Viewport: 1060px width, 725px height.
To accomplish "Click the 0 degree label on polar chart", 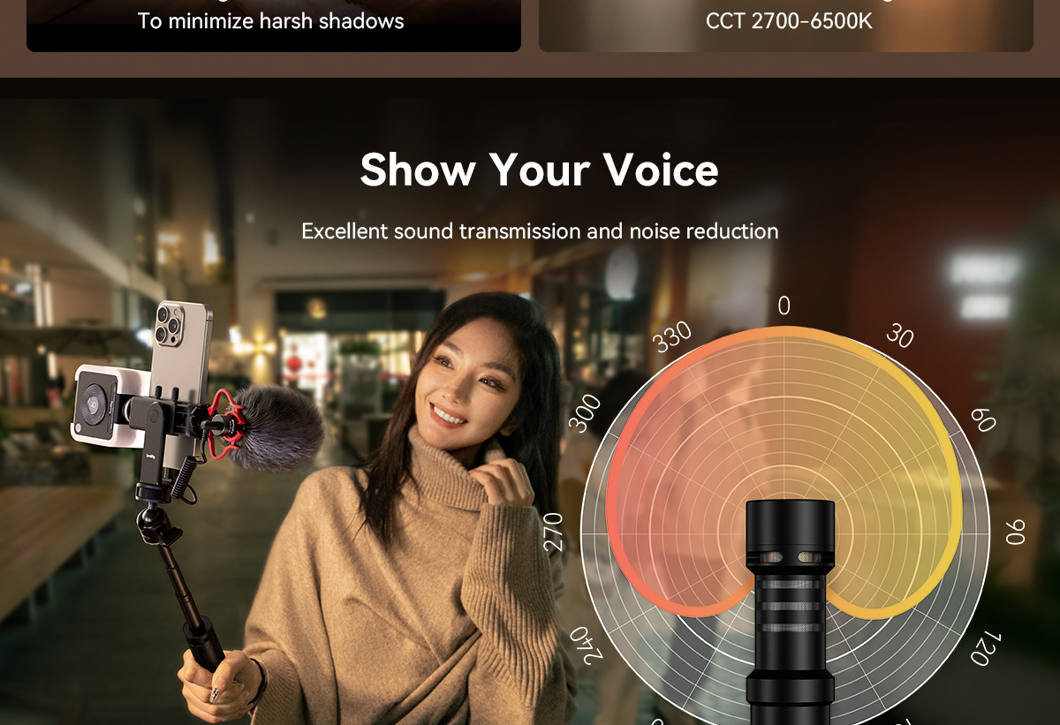I will (x=784, y=306).
